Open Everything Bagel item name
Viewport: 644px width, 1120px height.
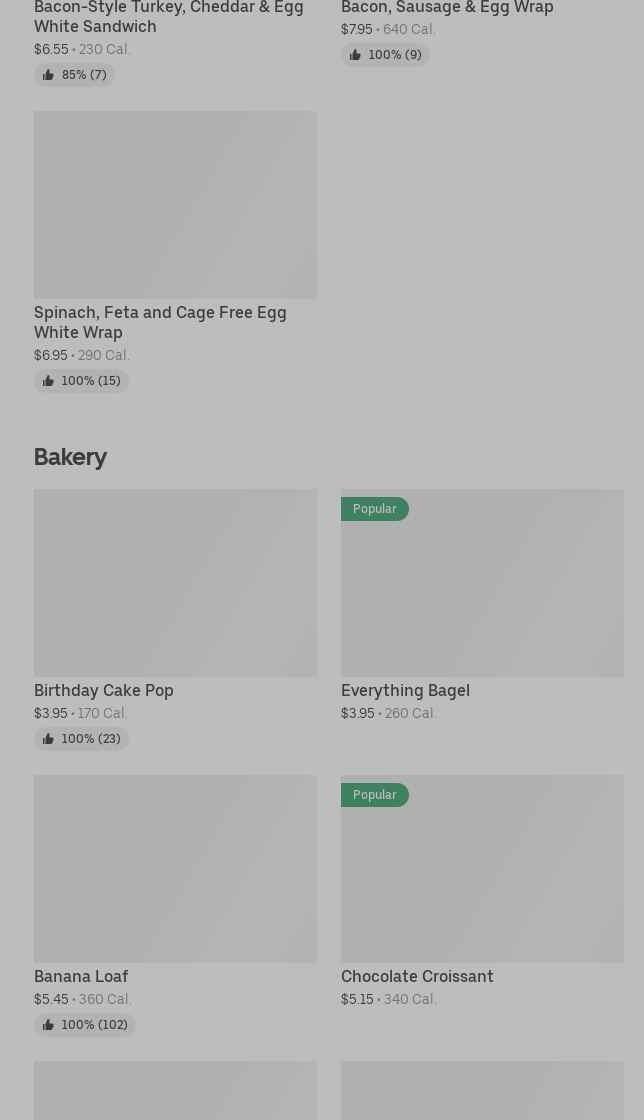click(406, 690)
